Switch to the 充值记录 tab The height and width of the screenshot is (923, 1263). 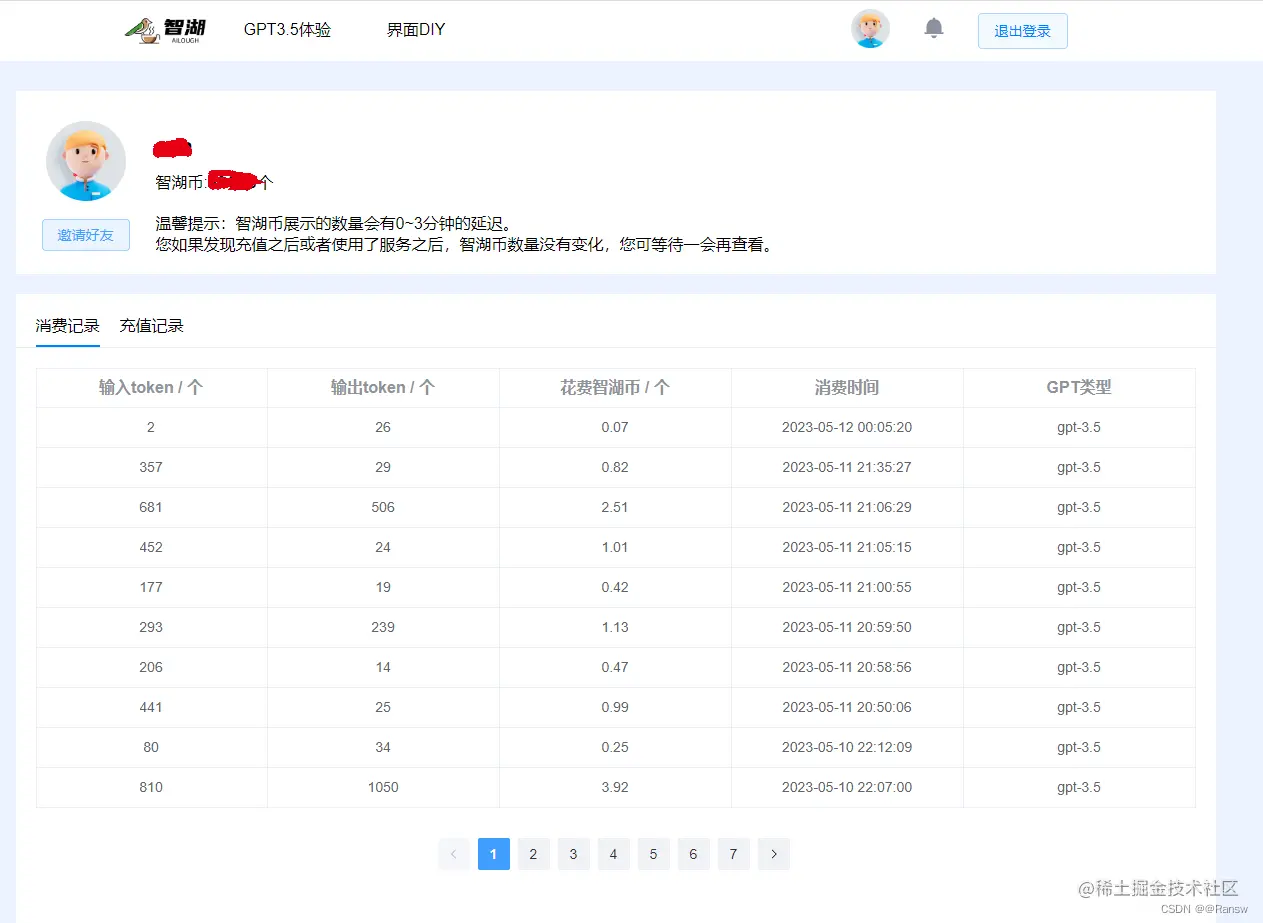click(150, 325)
